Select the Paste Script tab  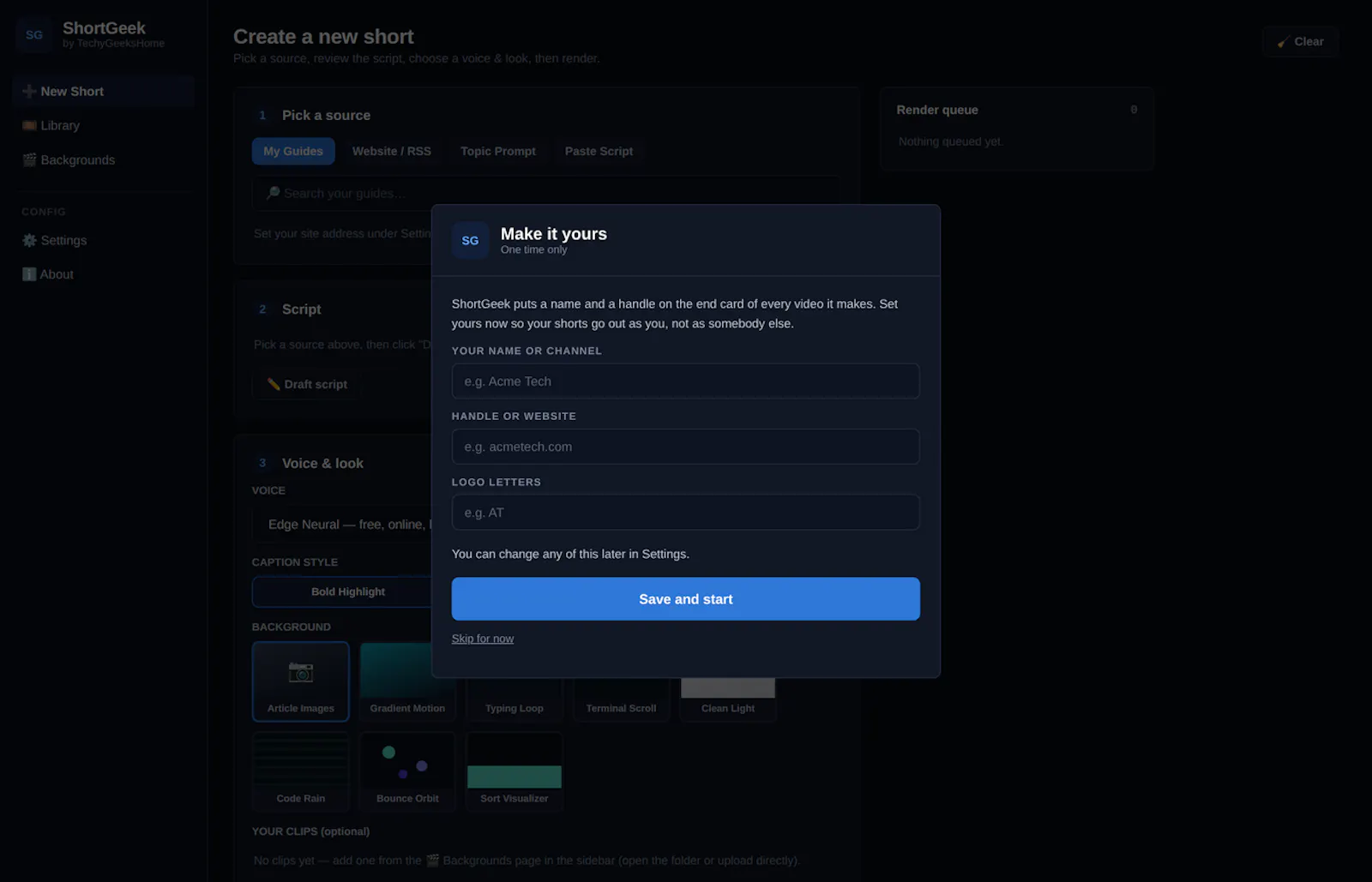click(x=599, y=152)
